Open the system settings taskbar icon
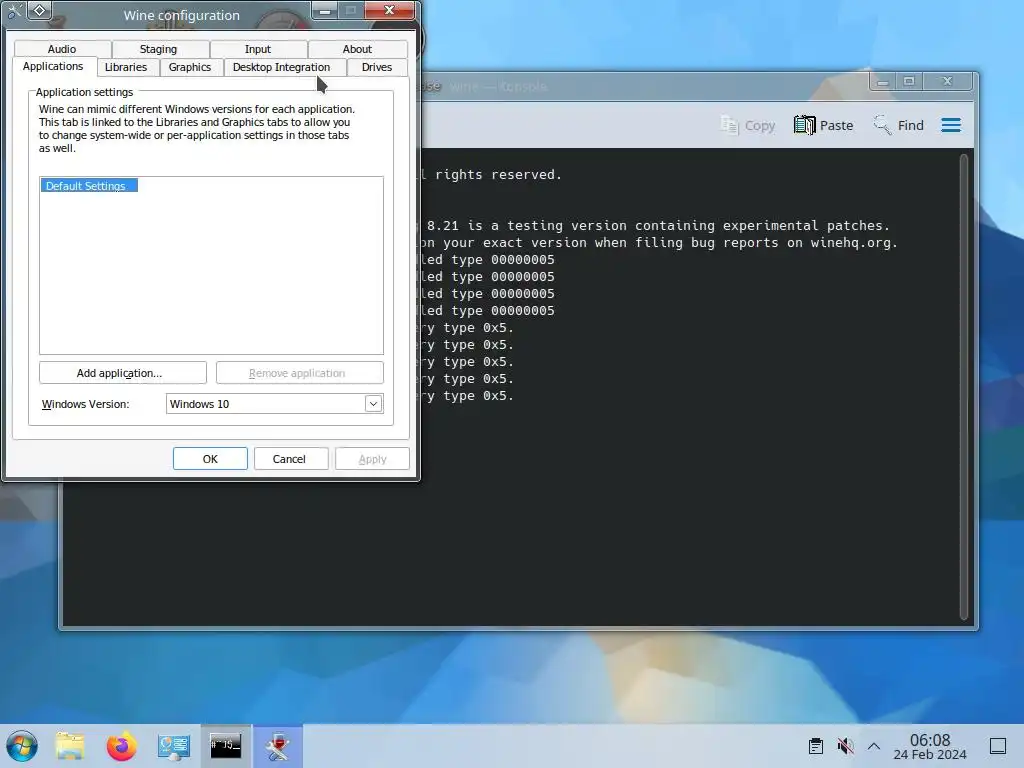 (174, 746)
